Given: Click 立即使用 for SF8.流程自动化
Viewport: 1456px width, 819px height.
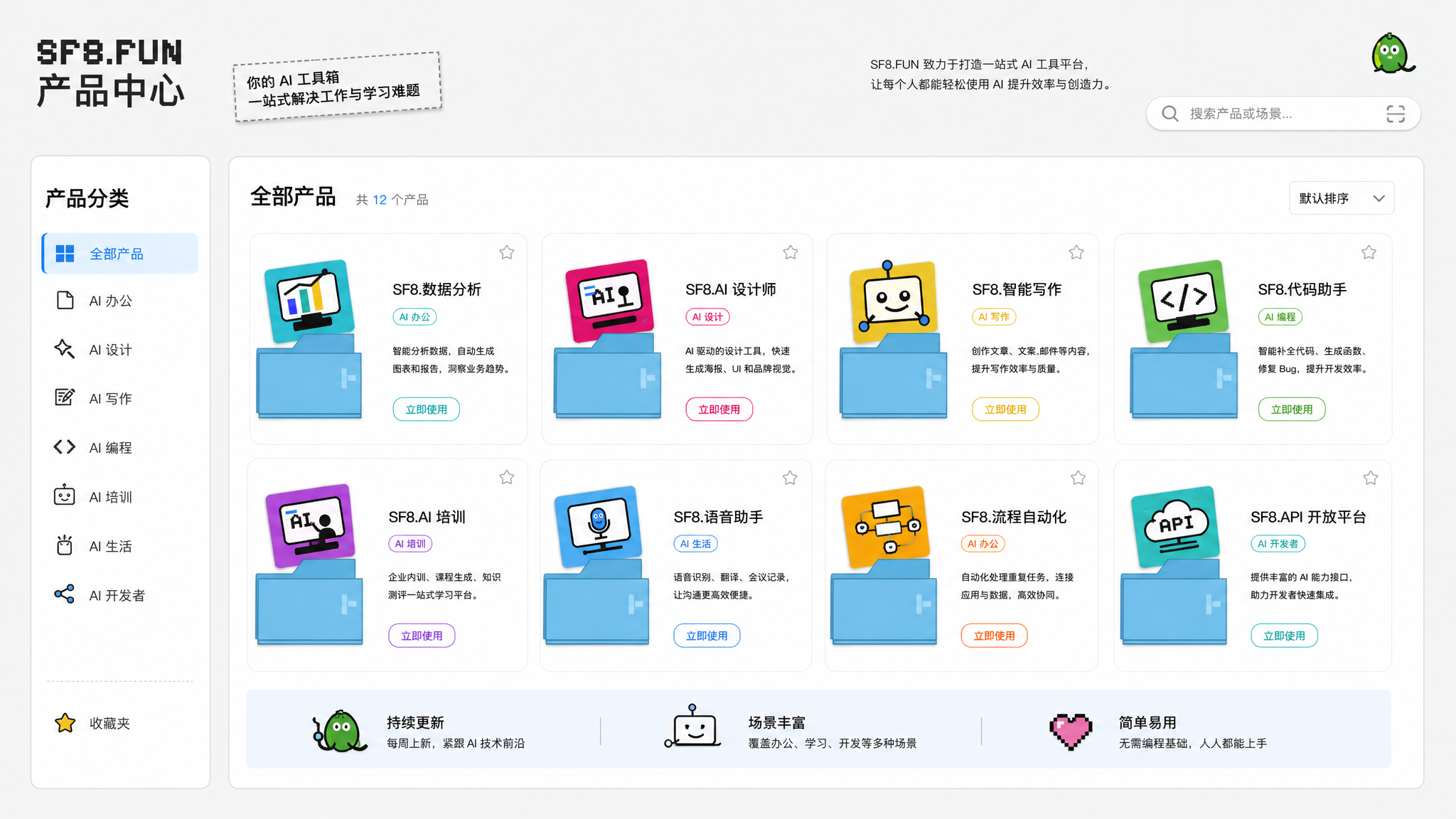Looking at the screenshot, I should (x=994, y=636).
